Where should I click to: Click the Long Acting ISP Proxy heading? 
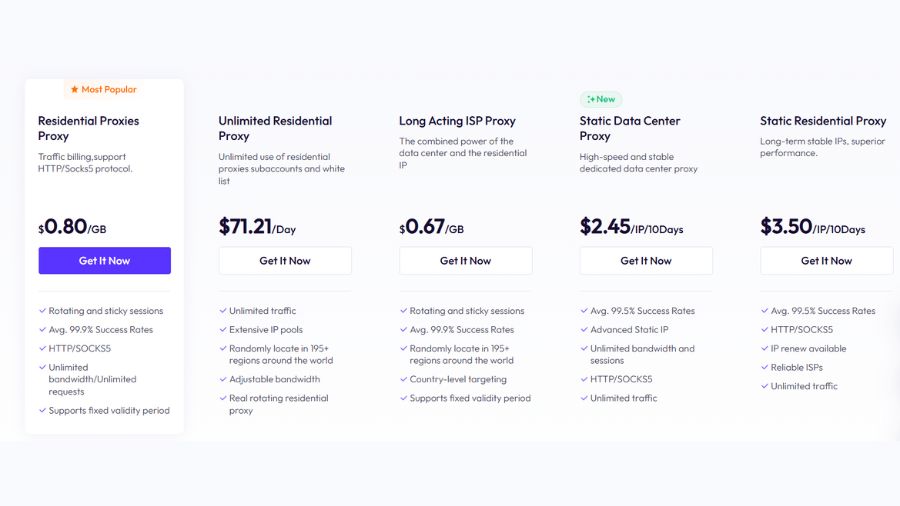457,121
